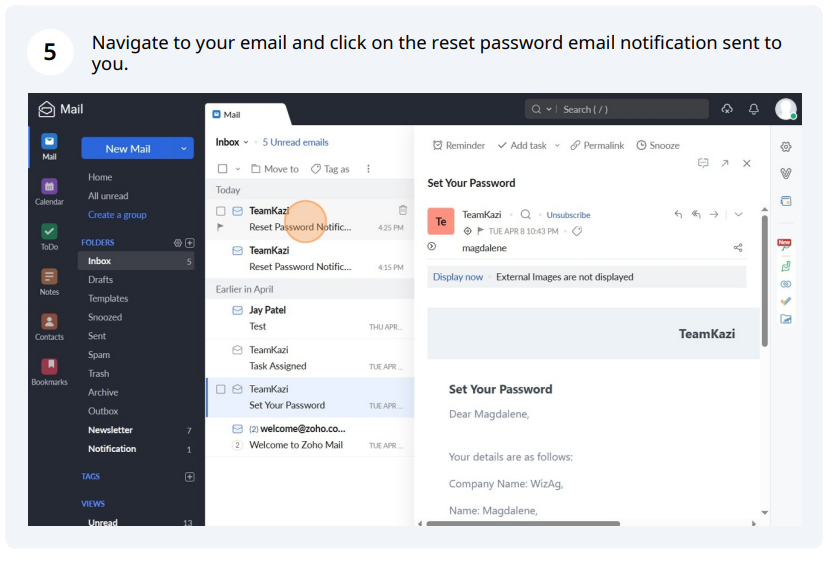Image resolution: width=832 pixels, height=571 pixels.
Task: Click the reply arrow icon in email
Action: 678,214
